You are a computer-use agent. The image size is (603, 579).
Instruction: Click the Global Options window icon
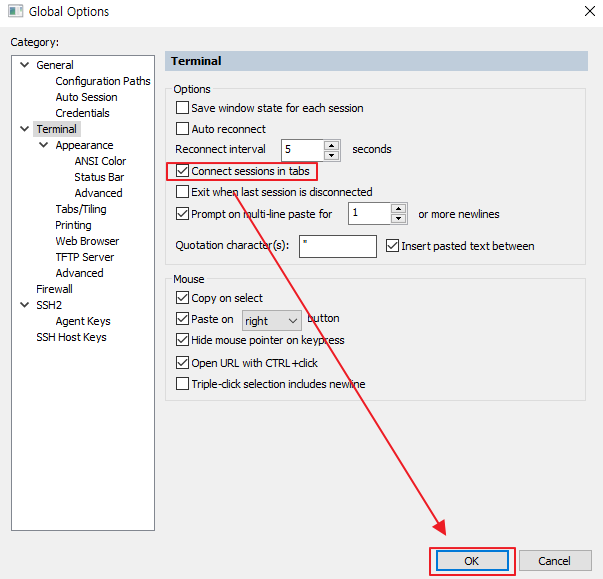click(15, 11)
